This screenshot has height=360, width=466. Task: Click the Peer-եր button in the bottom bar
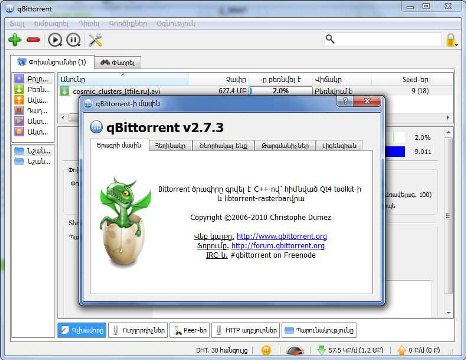[x=190, y=330]
